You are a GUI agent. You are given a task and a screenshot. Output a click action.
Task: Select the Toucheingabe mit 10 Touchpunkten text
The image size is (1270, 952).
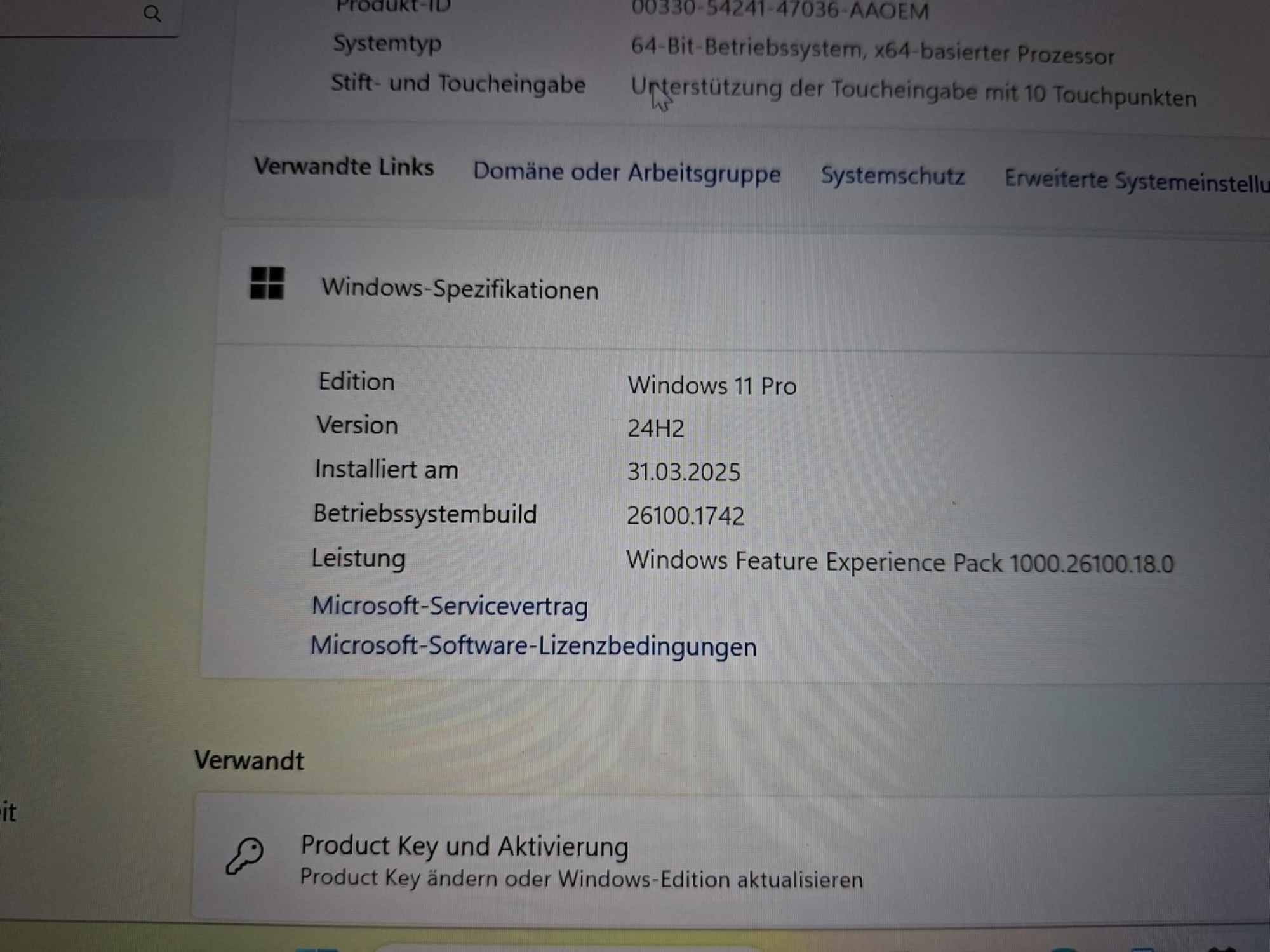tap(913, 92)
